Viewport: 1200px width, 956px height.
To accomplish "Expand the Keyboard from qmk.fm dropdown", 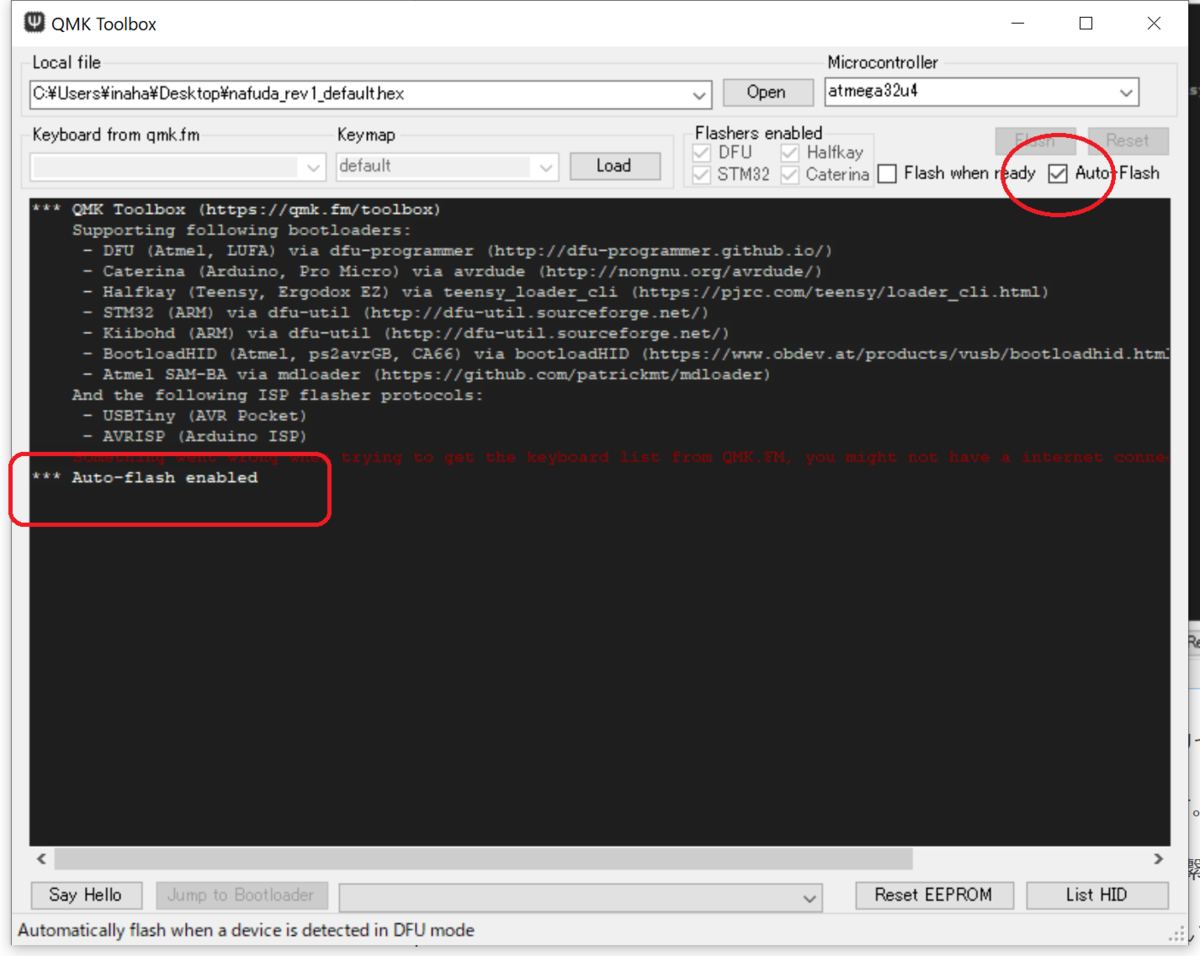I will [x=314, y=167].
